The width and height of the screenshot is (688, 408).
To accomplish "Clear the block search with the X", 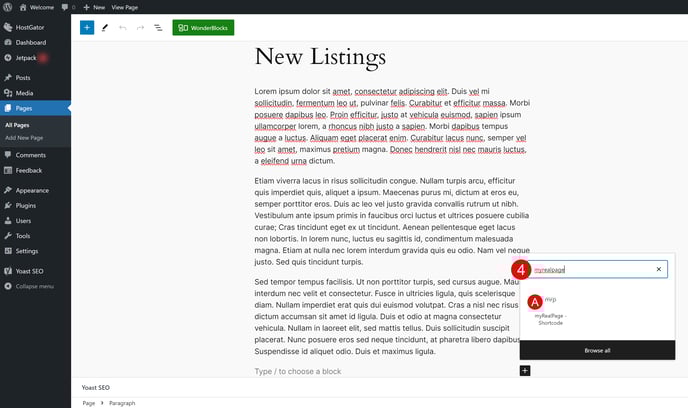I will [659, 269].
